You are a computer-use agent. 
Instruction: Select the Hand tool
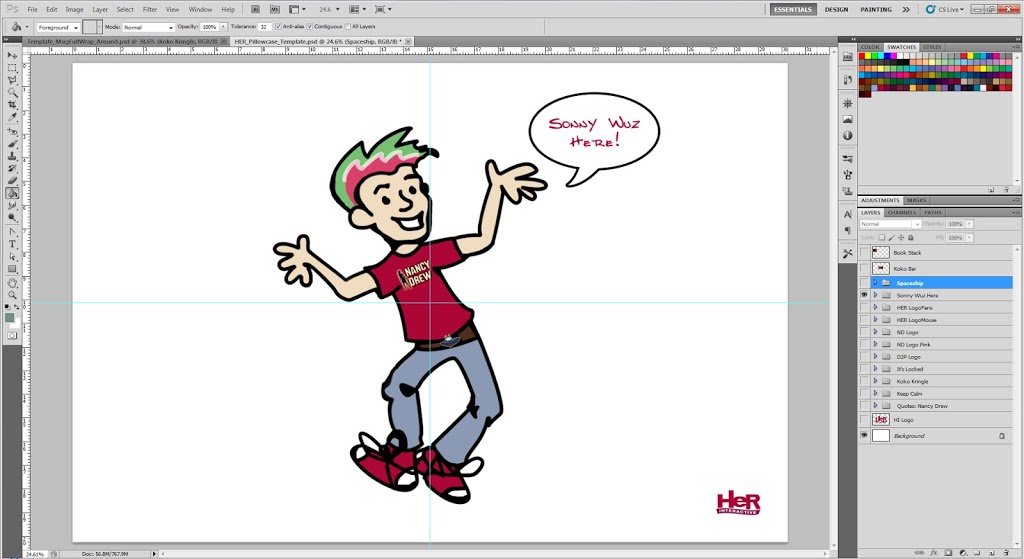(x=12, y=283)
